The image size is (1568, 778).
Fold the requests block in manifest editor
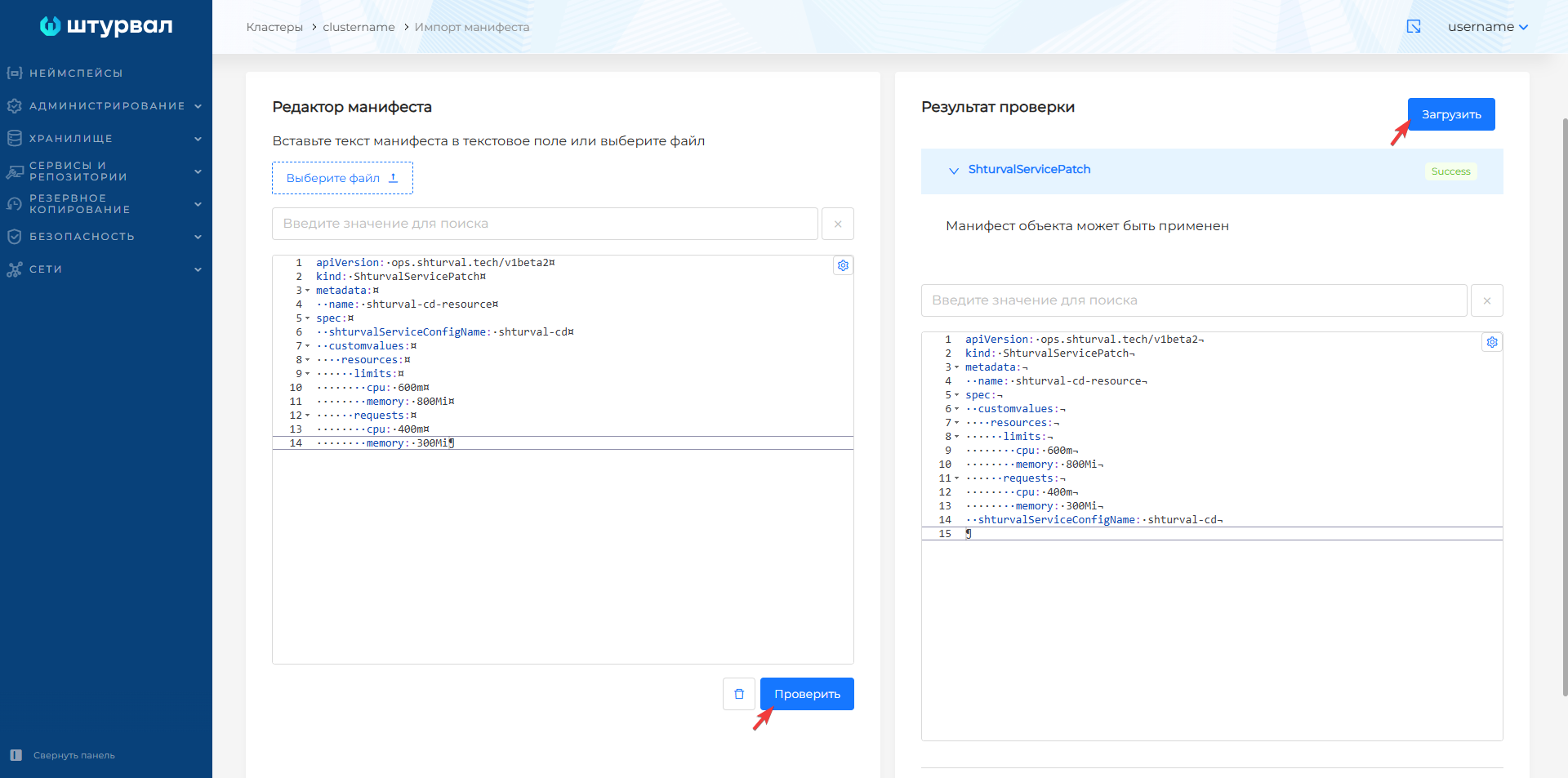(308, 416)
